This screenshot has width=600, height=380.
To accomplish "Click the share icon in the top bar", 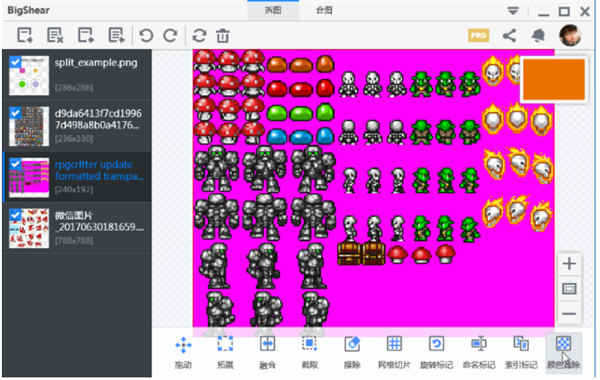I will pos(509,36).
